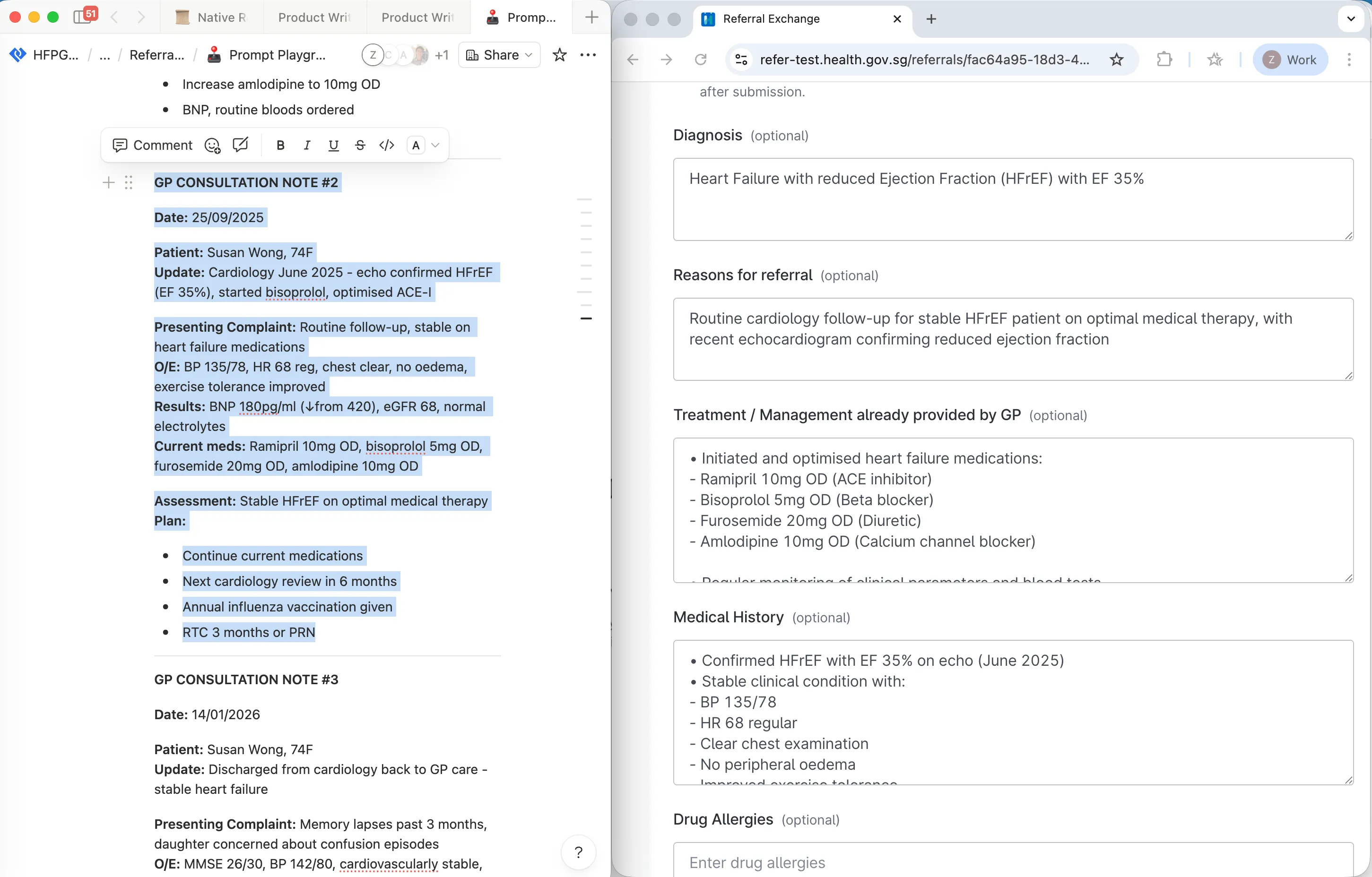The height and width of the screenshot is (877, 1372).
Task: Expand the browser tab search chevron
Action: click(x=1350, y=19)
